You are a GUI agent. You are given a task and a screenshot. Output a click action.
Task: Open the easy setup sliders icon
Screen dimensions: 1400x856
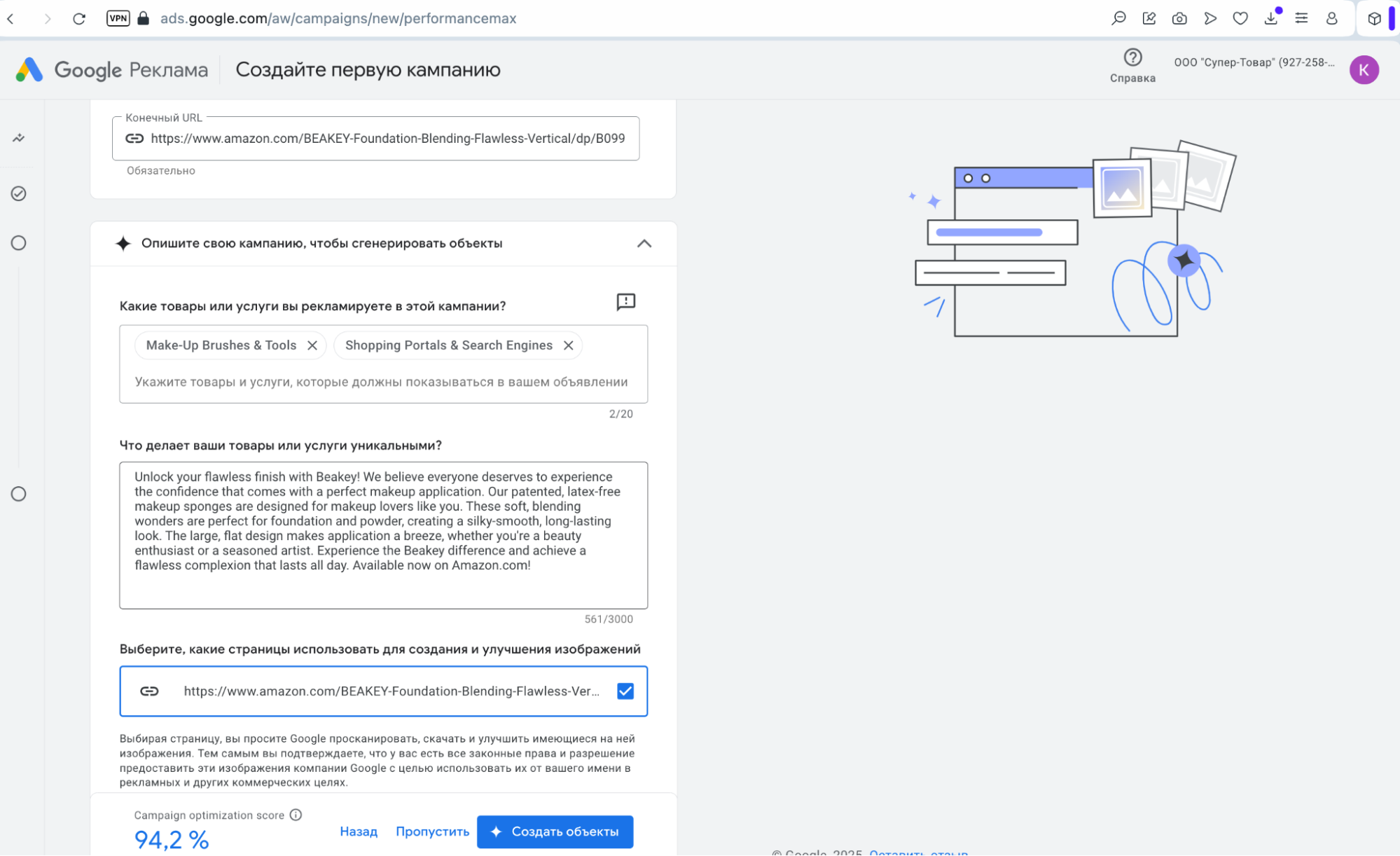point(1301,18)
